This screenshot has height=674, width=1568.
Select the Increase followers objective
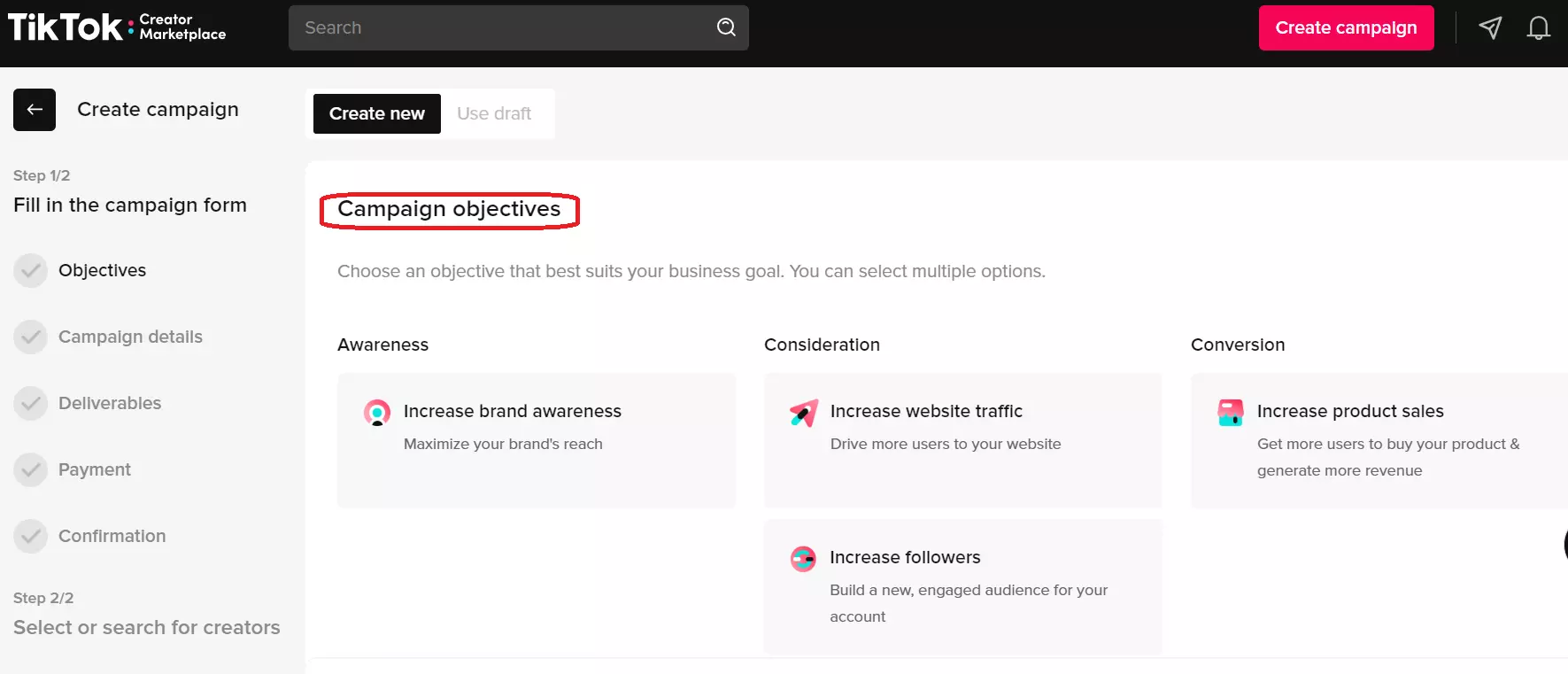[x=962, y=586]
